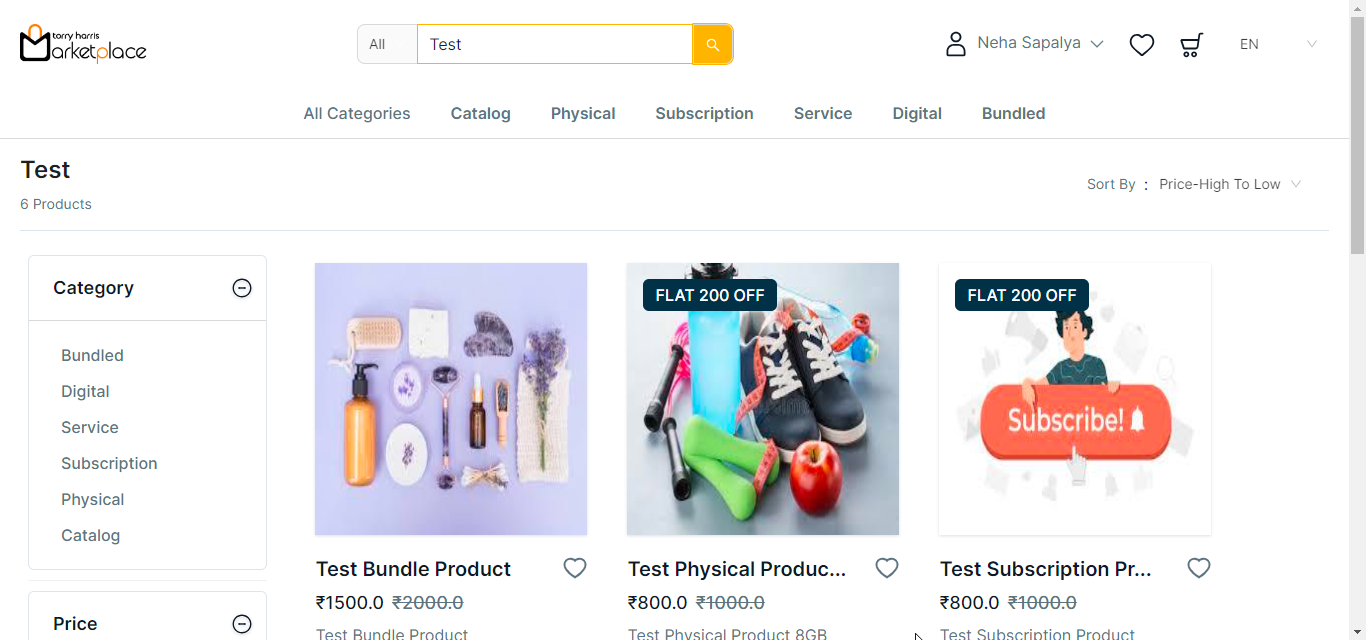
Task: Open the wishlist heart icon in header
Action: pyautogui.click(x=1142, y=44)
